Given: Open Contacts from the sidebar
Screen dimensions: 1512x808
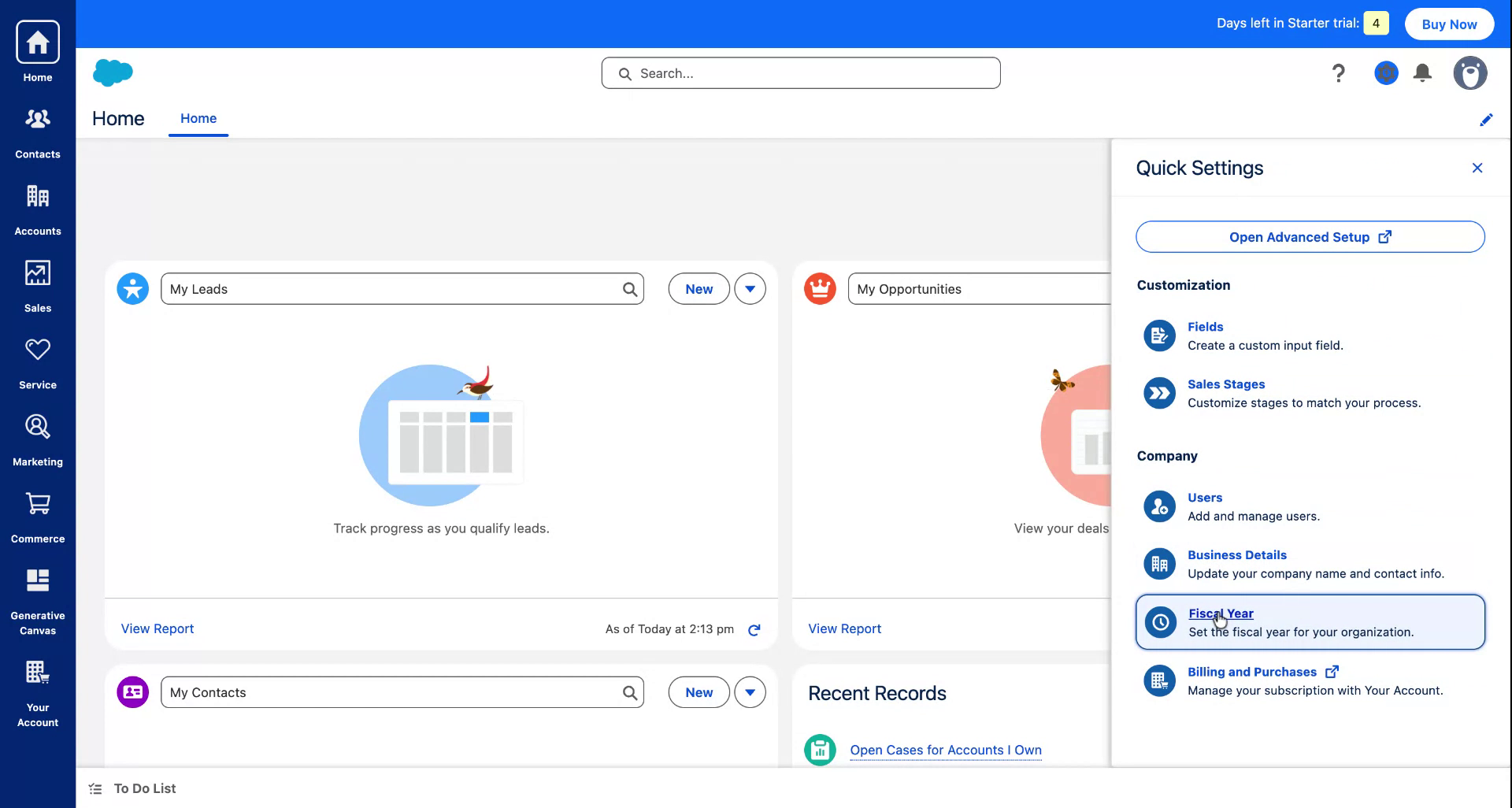Looking at the screenshot, I should 37,130.
